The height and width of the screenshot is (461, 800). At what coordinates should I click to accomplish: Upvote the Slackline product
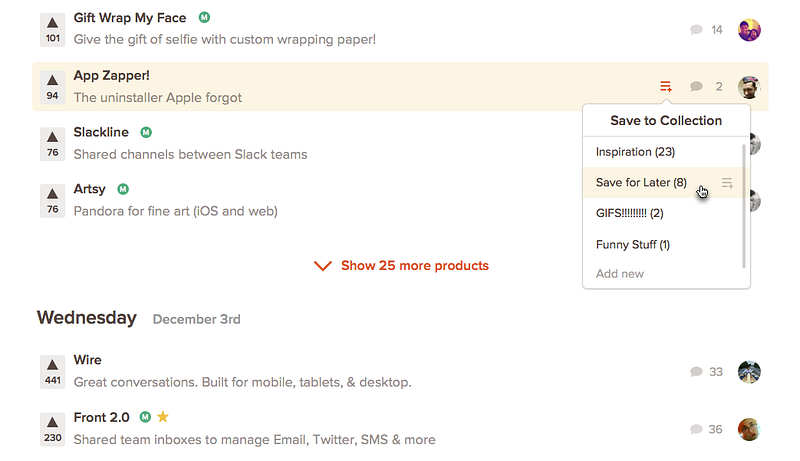click(x=53, y=144)
